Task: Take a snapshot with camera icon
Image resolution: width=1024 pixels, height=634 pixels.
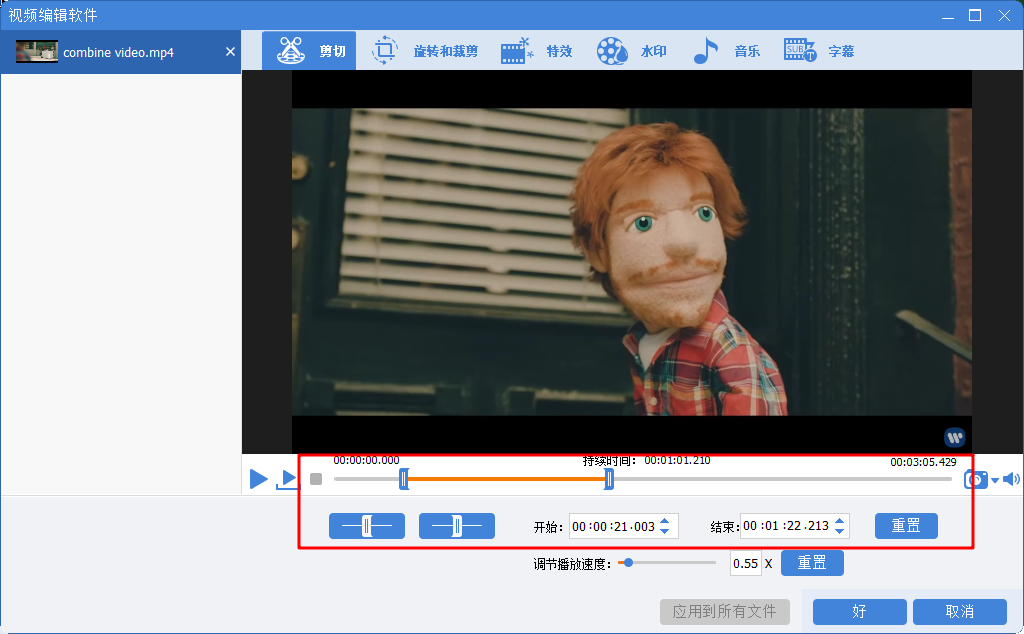Action: click(975, 480)
